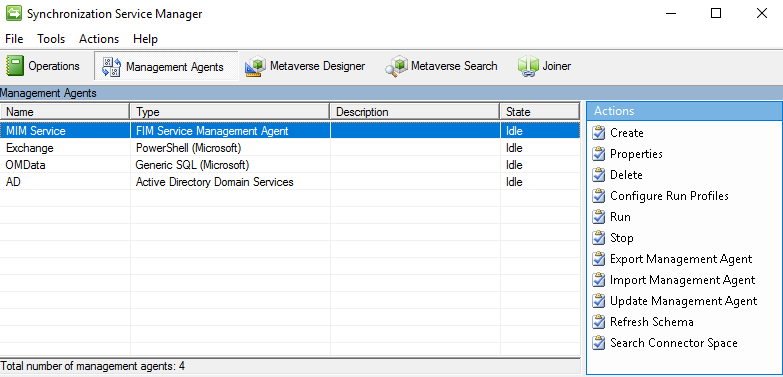Click the Delete action link
783x377 pixels.
pos(626,175)
